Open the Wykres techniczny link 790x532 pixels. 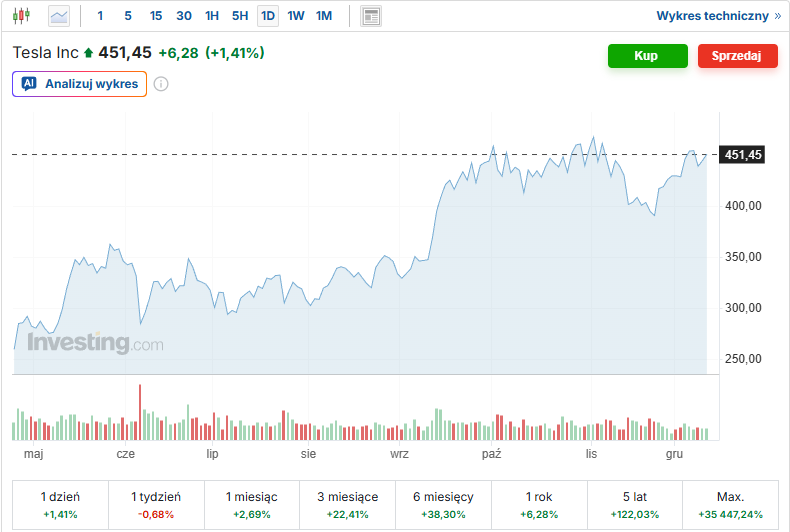pos(718,16)
